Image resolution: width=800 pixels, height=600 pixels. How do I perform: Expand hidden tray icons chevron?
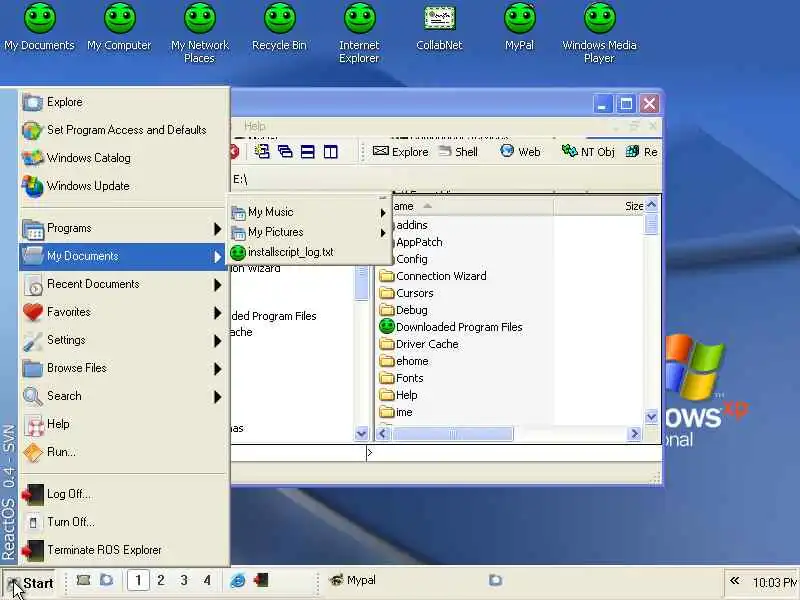coord(735,581)
